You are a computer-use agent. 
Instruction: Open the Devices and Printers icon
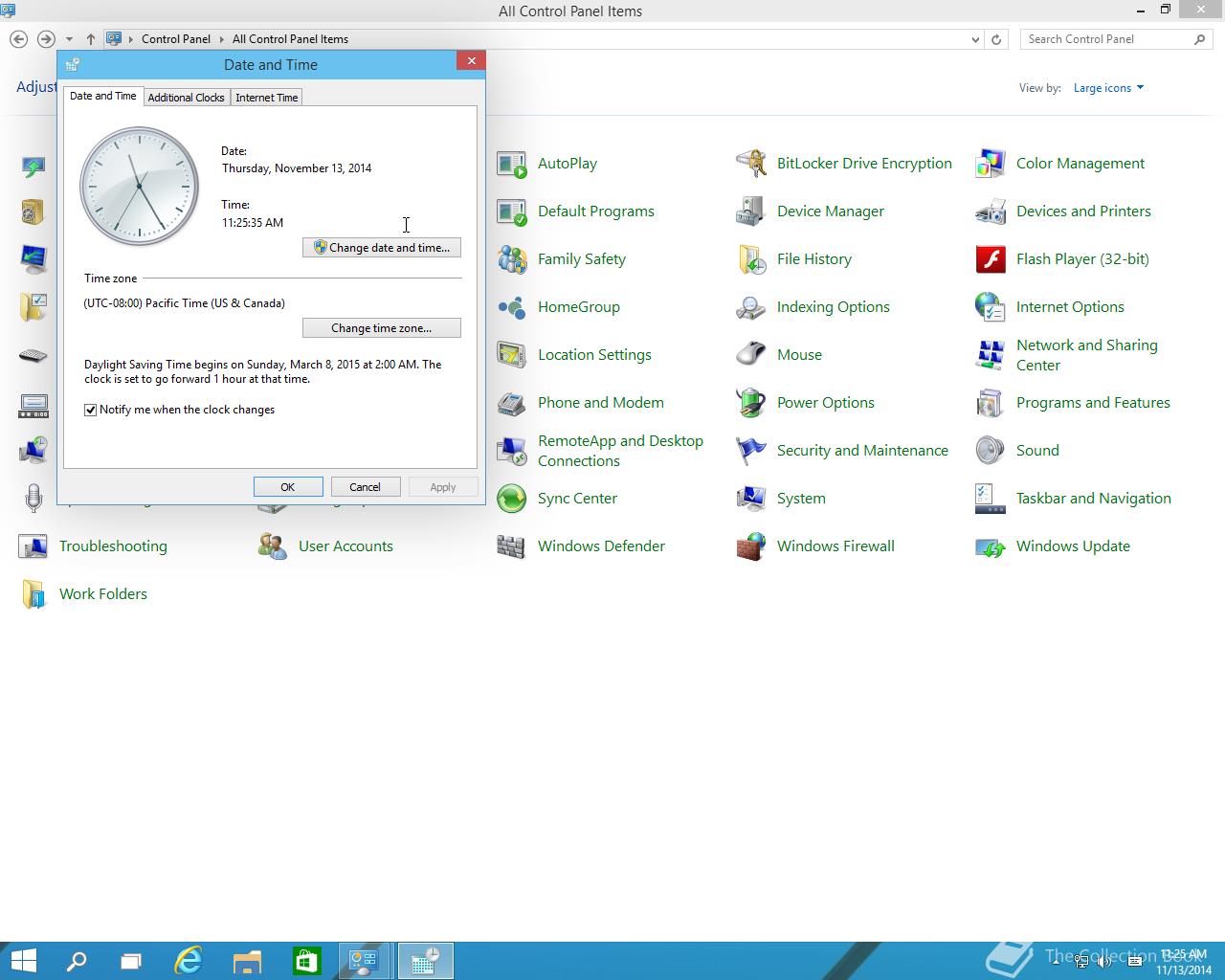tap(991, 212)
